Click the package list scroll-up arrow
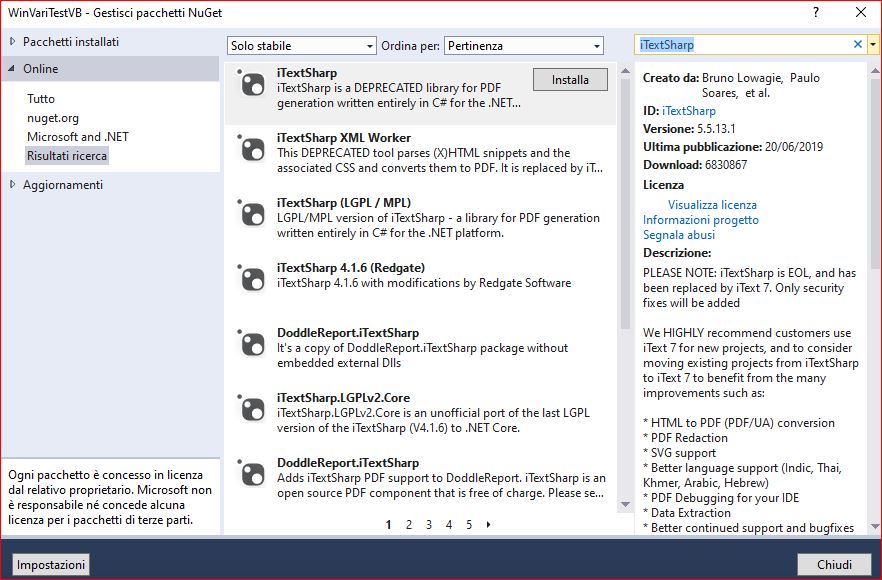 (x=626, y=71)
